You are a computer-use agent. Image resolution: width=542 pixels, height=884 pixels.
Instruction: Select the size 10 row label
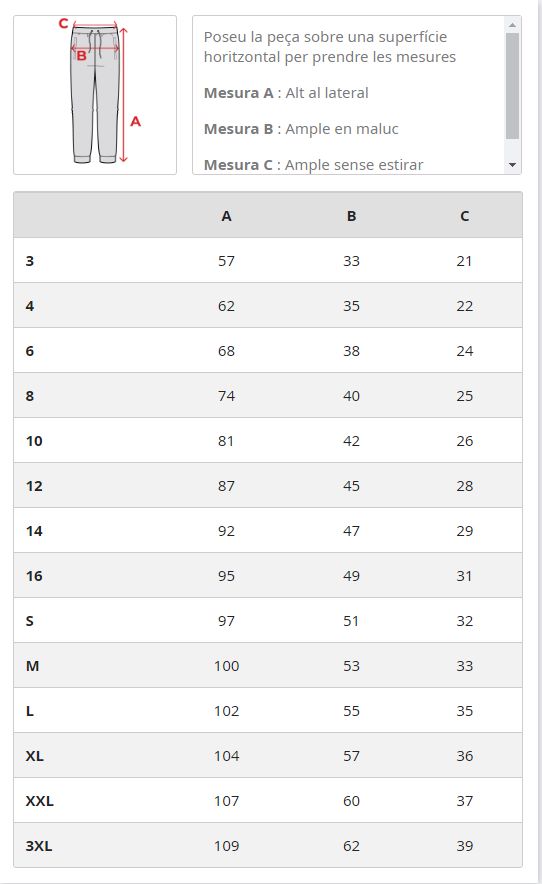[34, 441]
